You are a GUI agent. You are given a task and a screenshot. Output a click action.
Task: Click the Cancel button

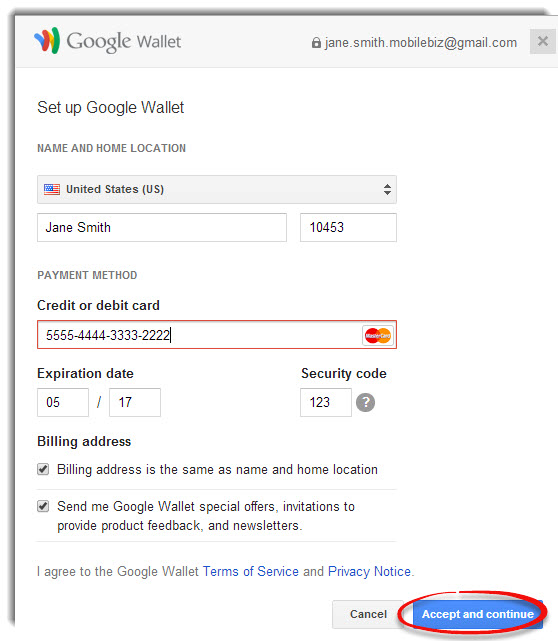(x=368, y=614)
